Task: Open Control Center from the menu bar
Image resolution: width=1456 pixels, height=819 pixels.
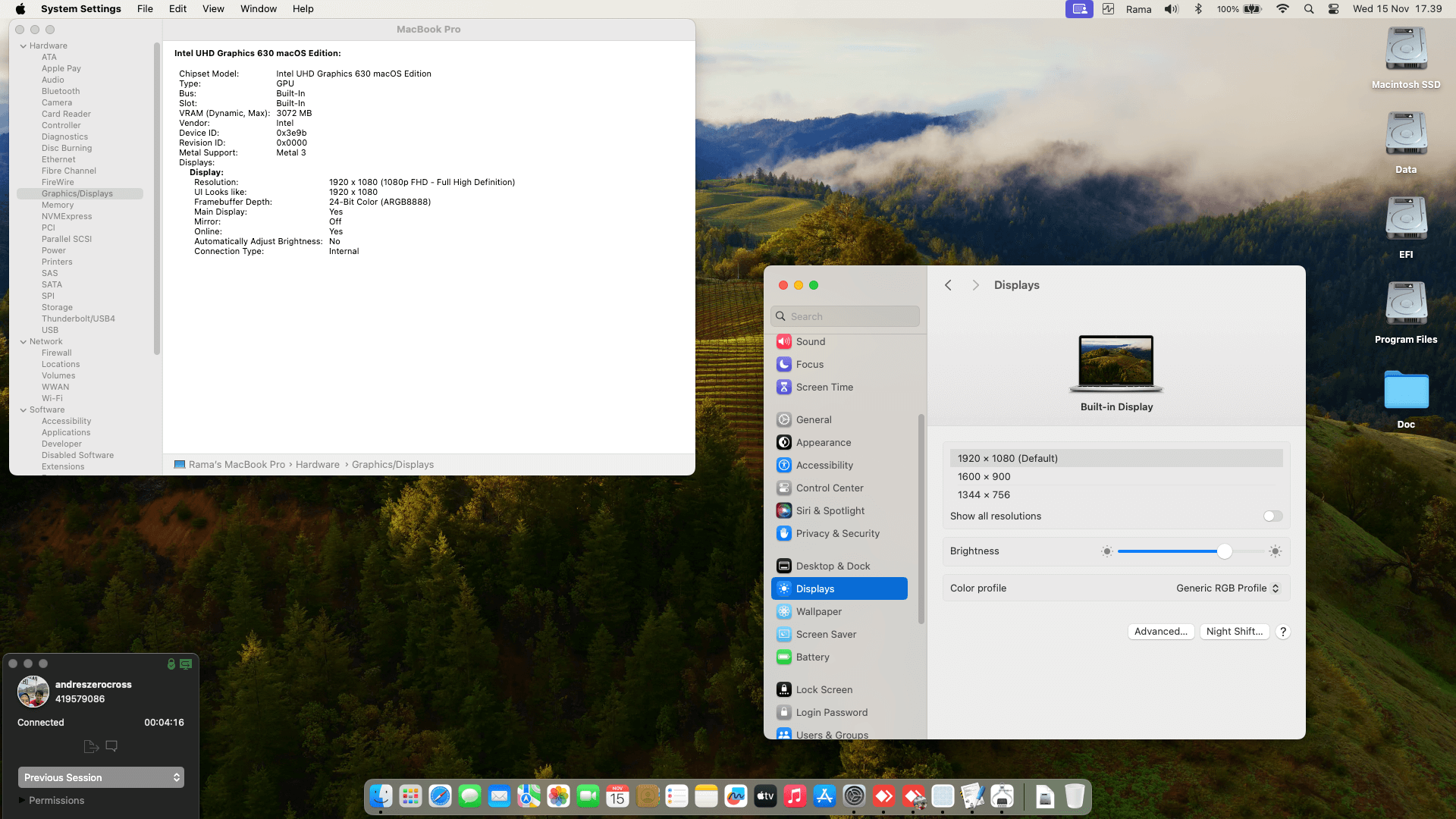Action: point(1334,9)
